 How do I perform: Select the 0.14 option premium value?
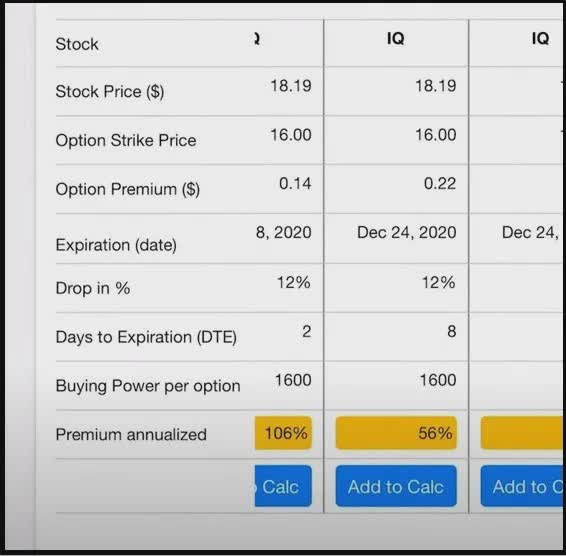click(x=295, y=183)
